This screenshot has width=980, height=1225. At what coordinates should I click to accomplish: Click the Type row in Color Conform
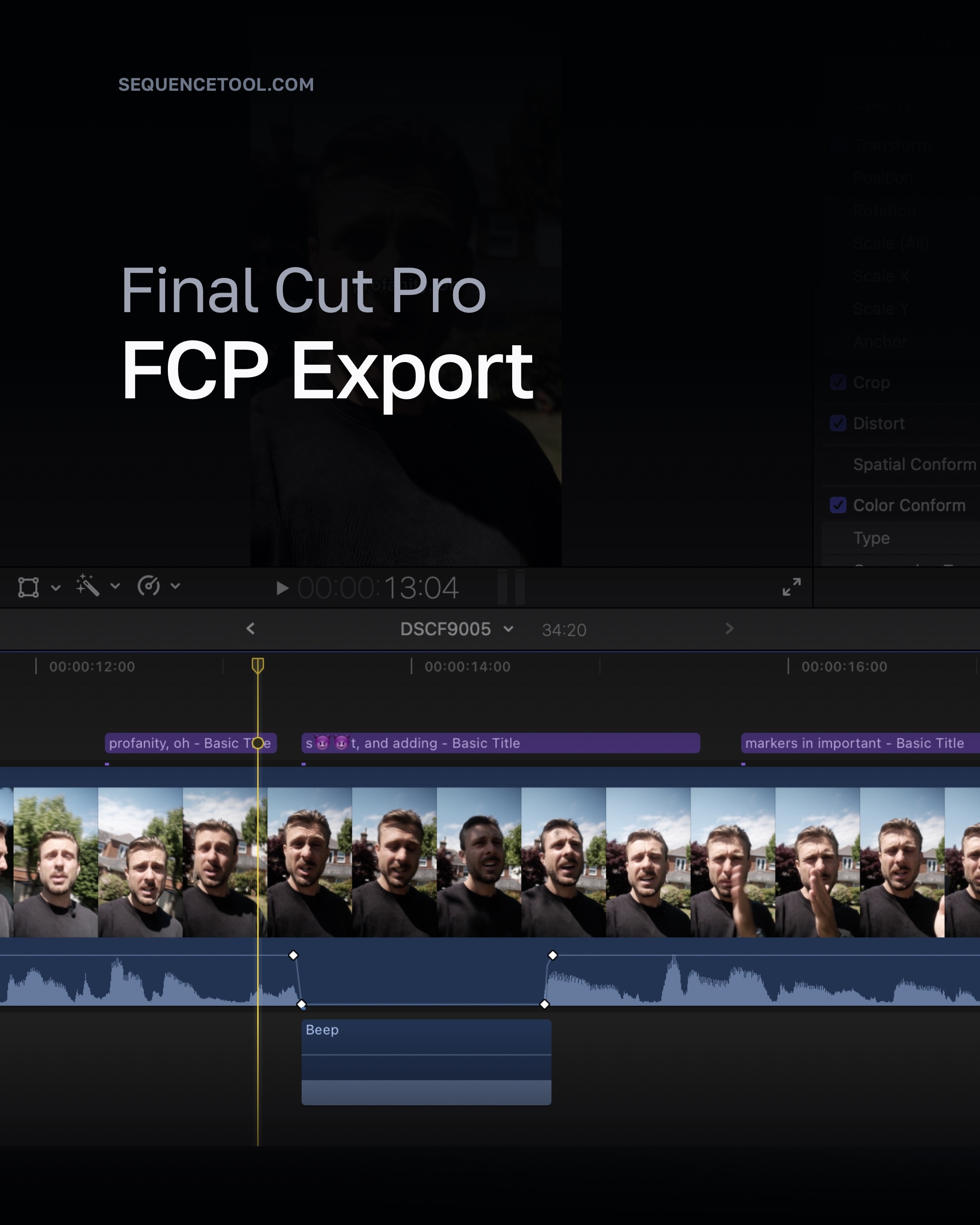pyautogui.click(x=901, y=538)
